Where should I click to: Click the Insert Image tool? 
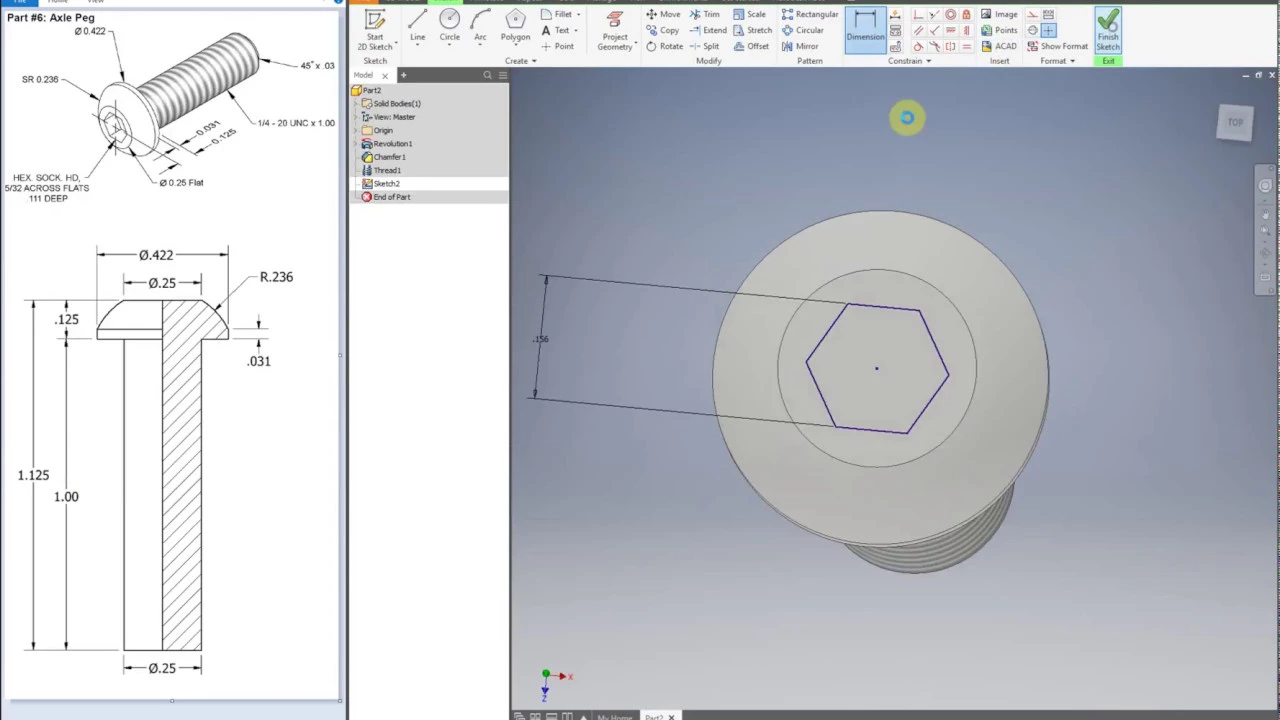tap(999, 14)
